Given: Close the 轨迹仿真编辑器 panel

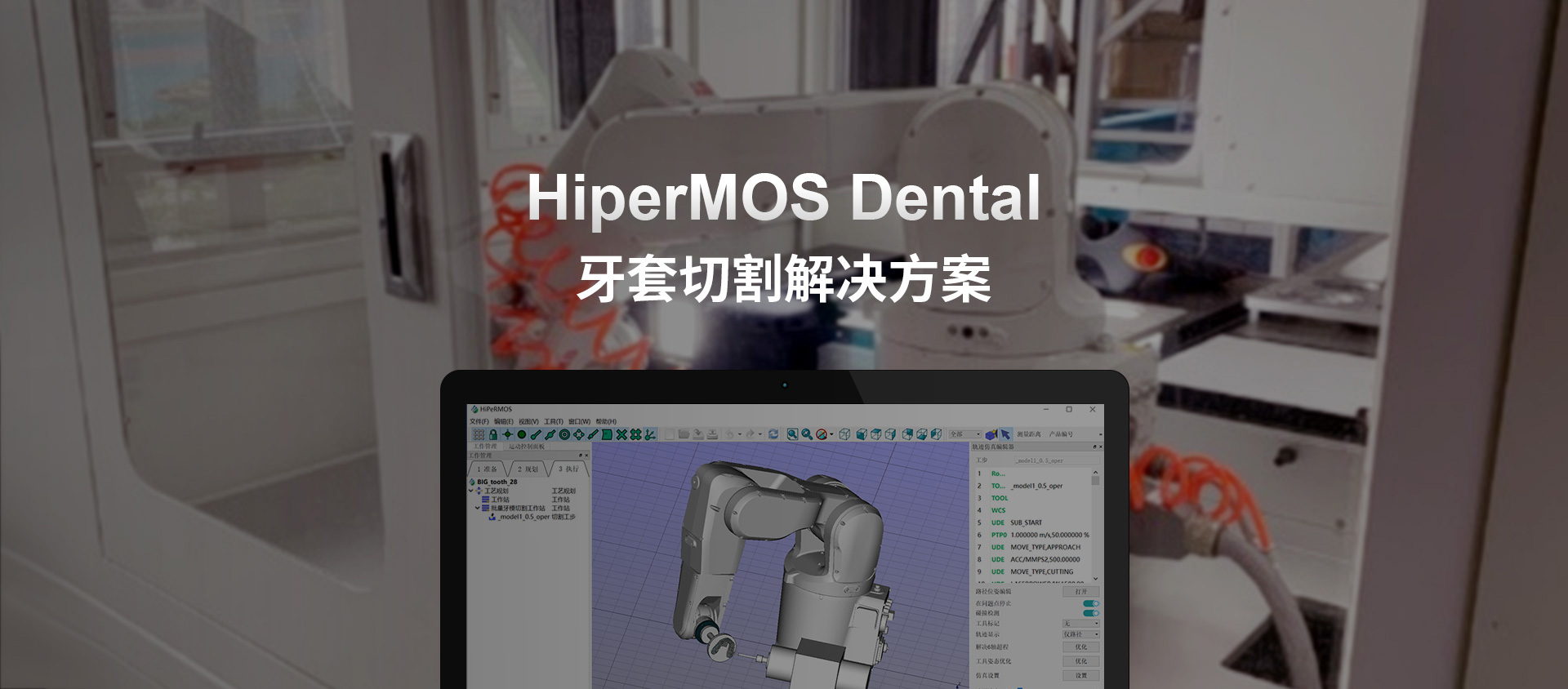Looking at the screenshot, I should coord(1100,447).
